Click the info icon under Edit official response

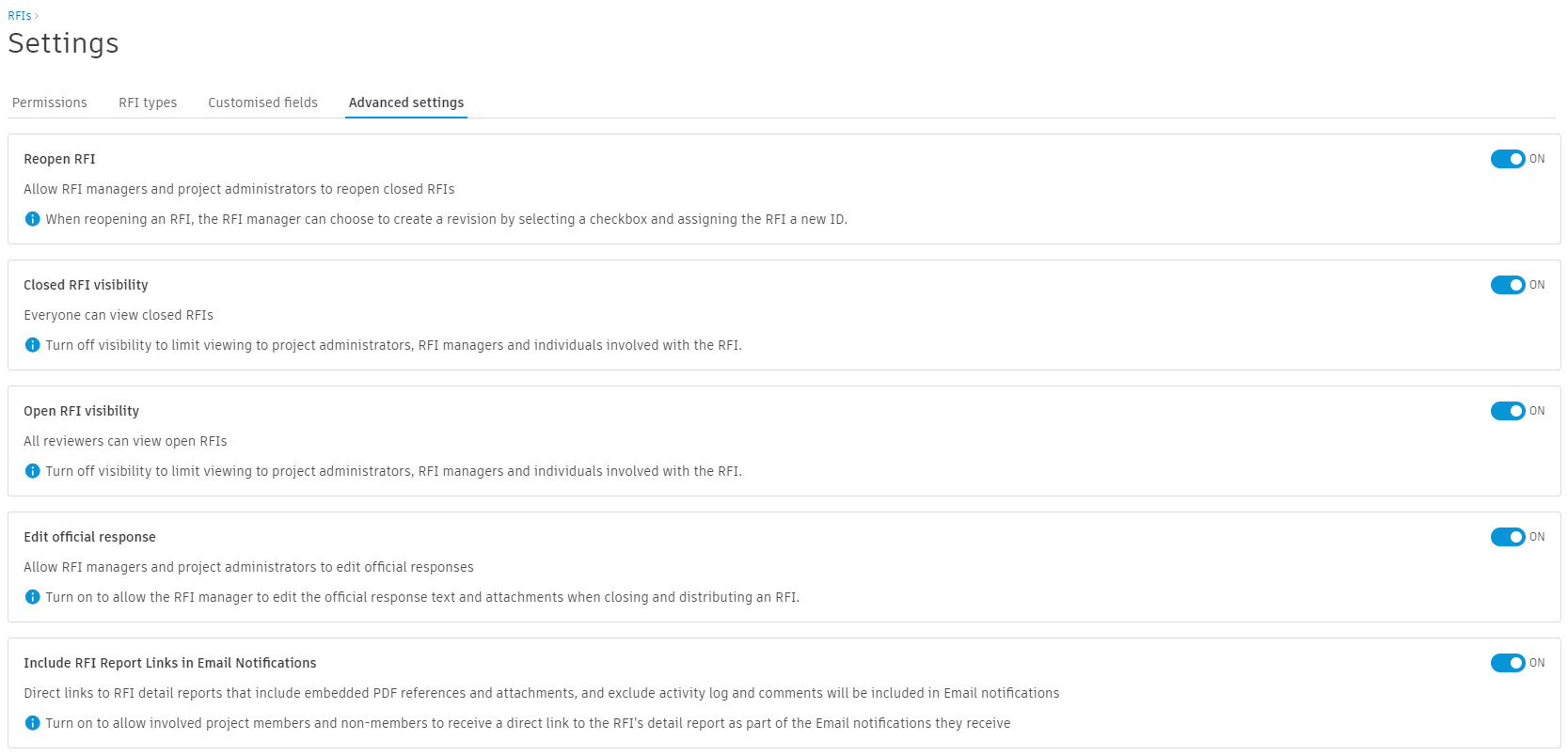[x=32, y=597]
